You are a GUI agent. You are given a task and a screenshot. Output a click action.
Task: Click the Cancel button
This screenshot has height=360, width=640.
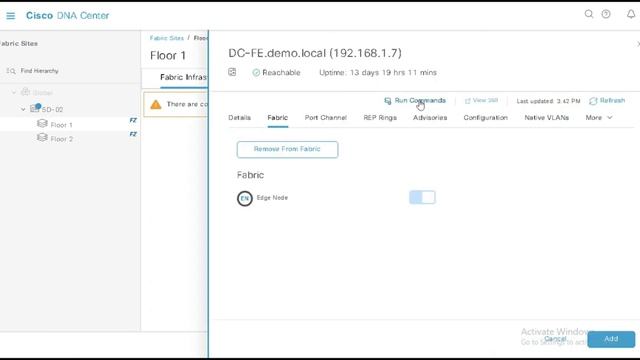(x=555, y=339)
